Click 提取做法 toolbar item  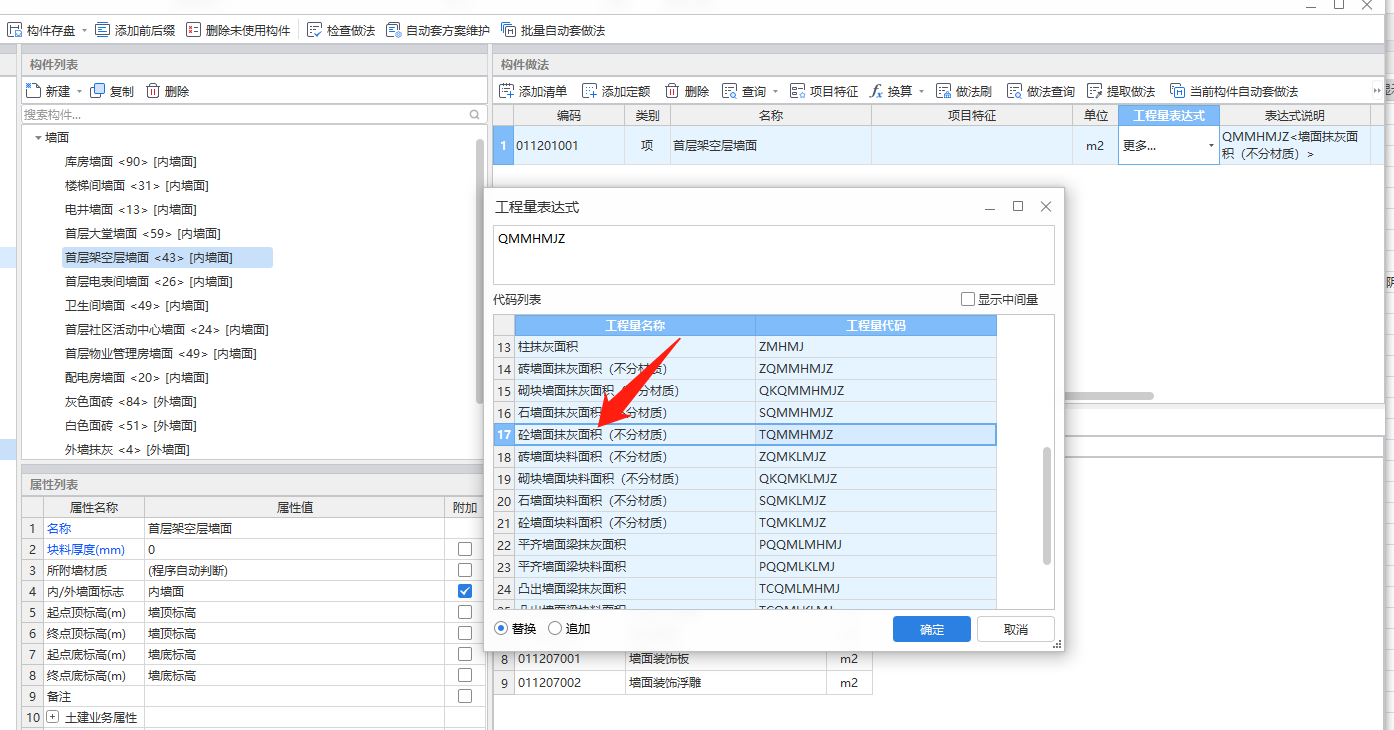point(1121,91)
